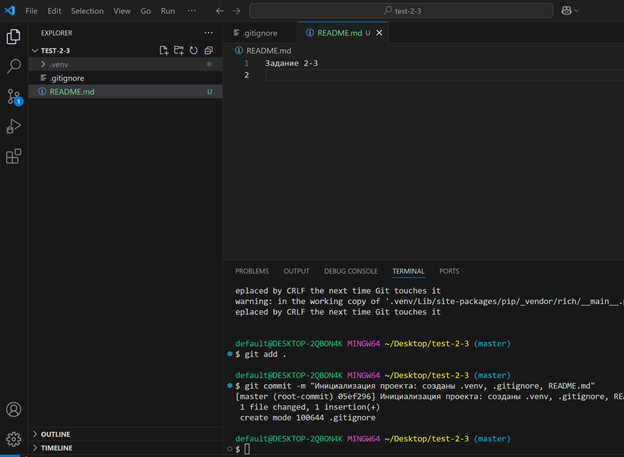Open the Explorer view in activity bar
624x457 pixels.
[x=14, y=37]
